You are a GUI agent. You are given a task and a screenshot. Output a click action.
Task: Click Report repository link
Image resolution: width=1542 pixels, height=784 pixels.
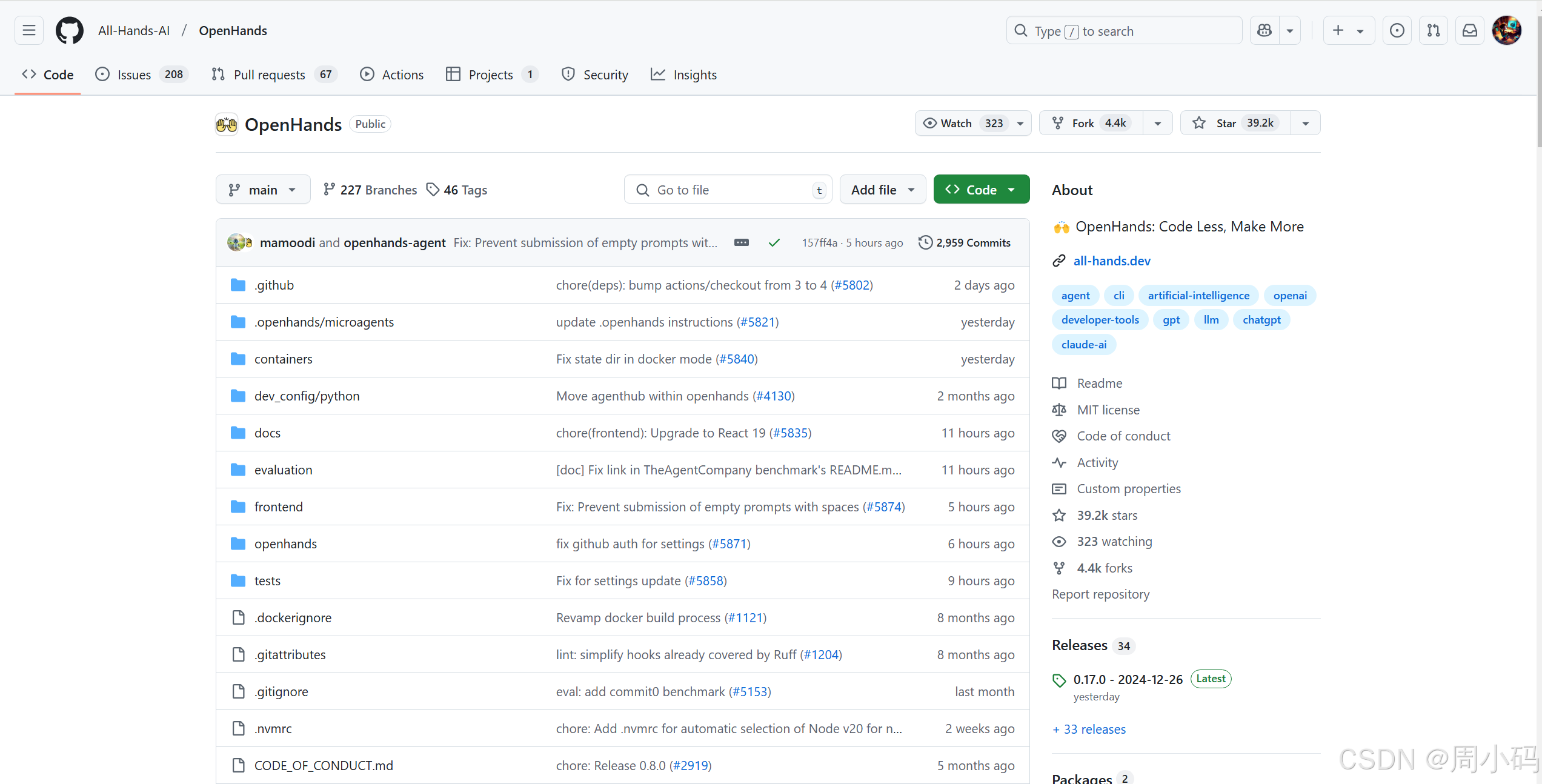(x=1100, y=594)
